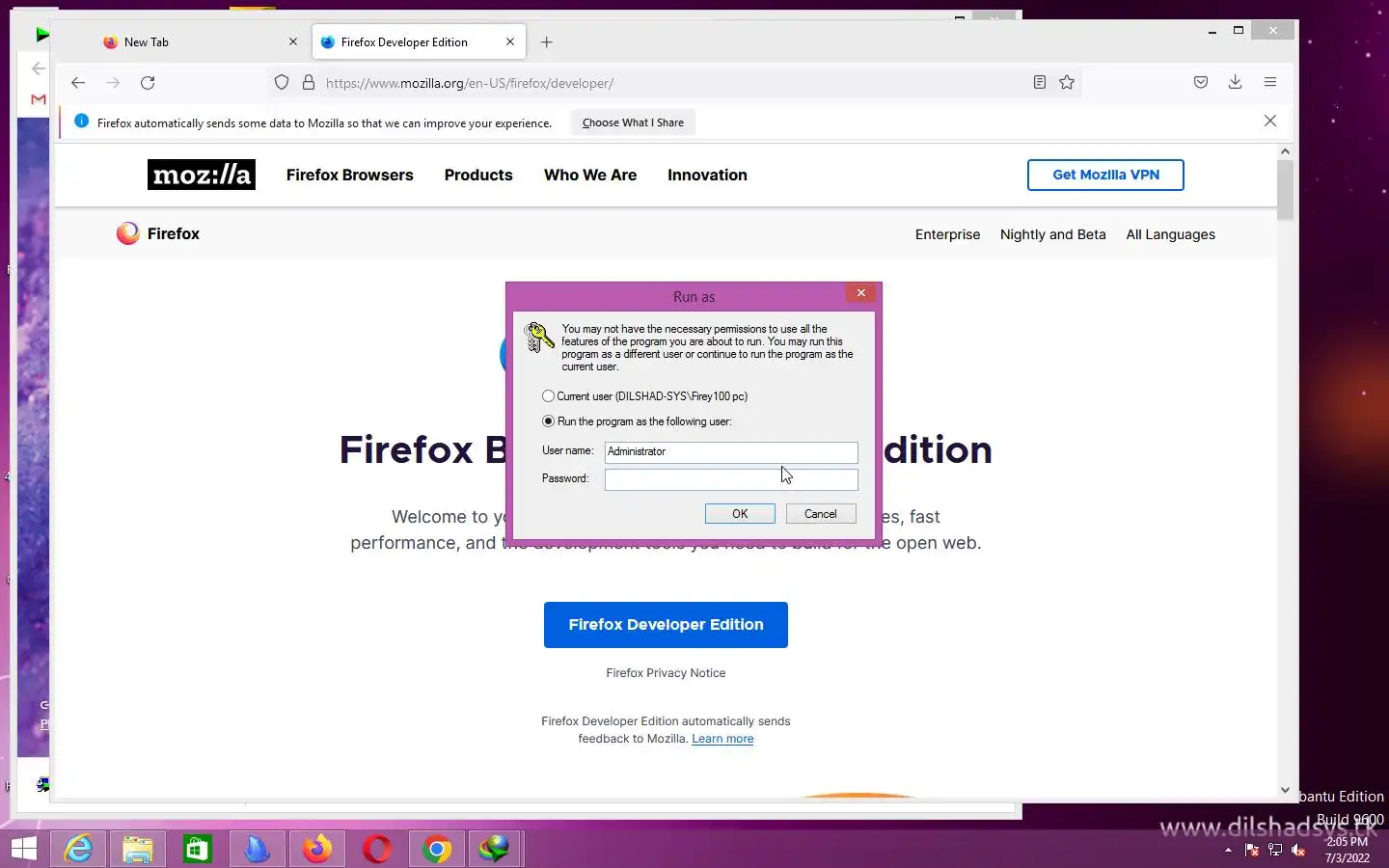Open a new tab with plus button
This screenshot has width=1389, height=868.
point(547,42)
